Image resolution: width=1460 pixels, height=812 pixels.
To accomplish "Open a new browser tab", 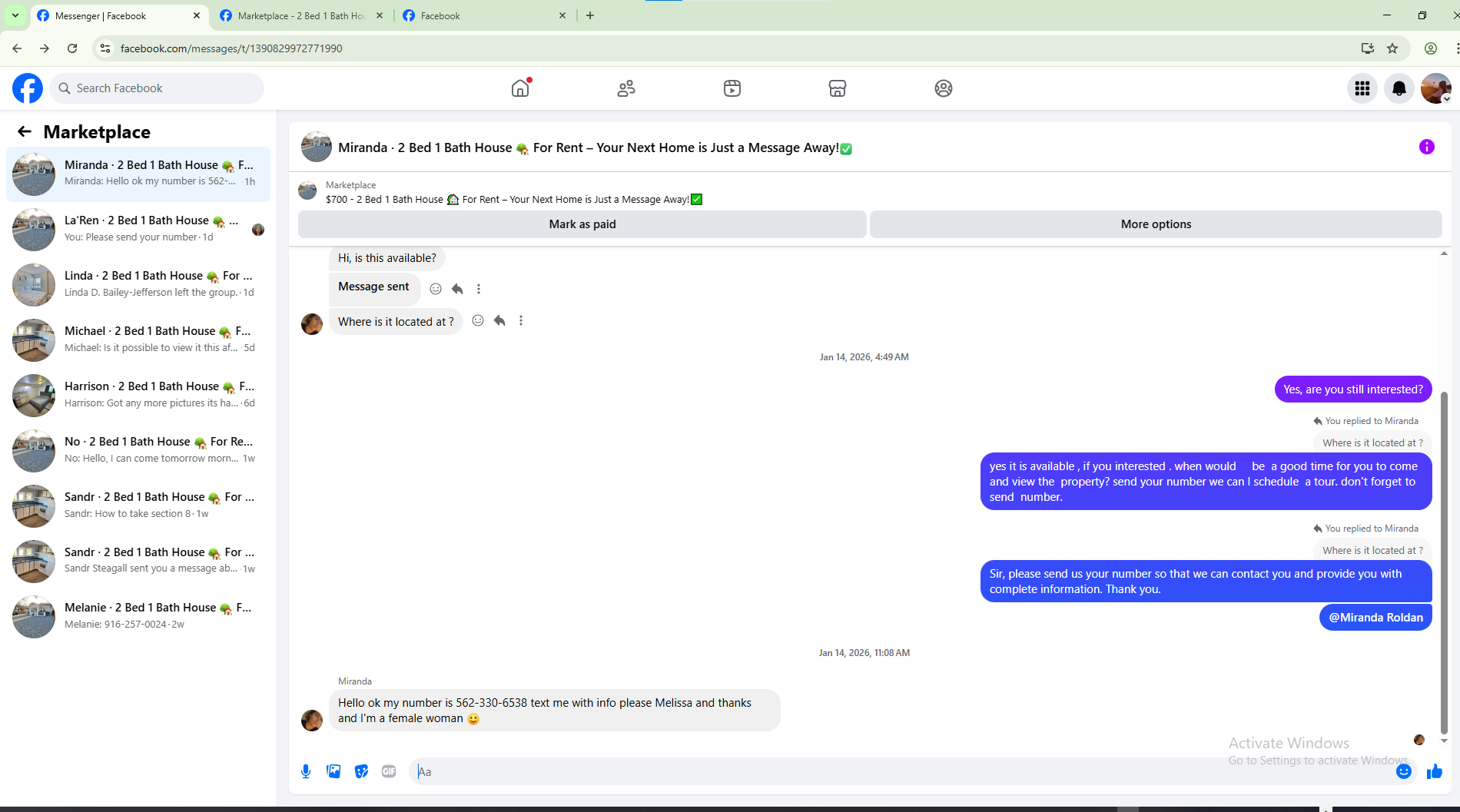I will [590, 15].
